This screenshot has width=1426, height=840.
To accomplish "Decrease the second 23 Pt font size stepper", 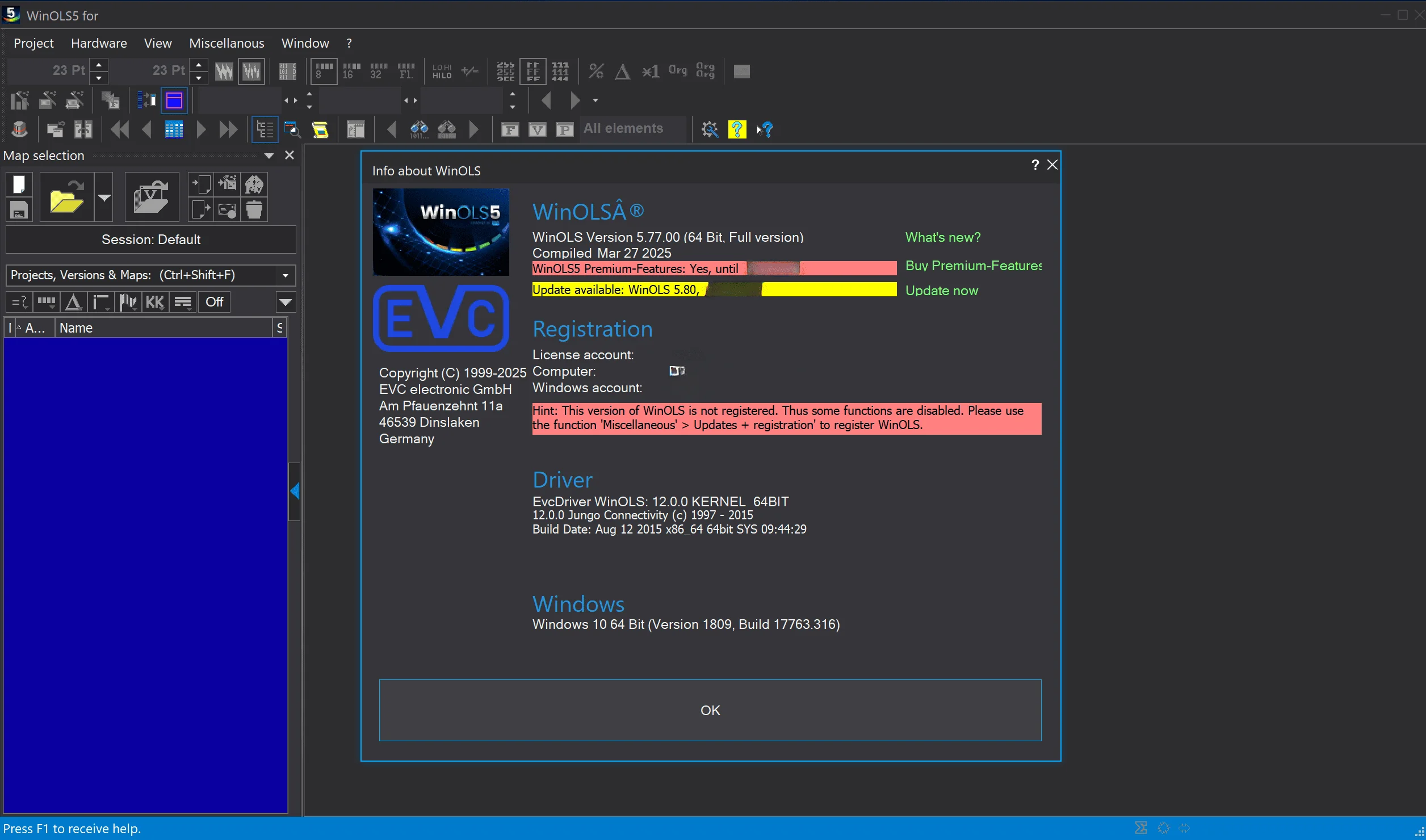I will tap(199, 78).
